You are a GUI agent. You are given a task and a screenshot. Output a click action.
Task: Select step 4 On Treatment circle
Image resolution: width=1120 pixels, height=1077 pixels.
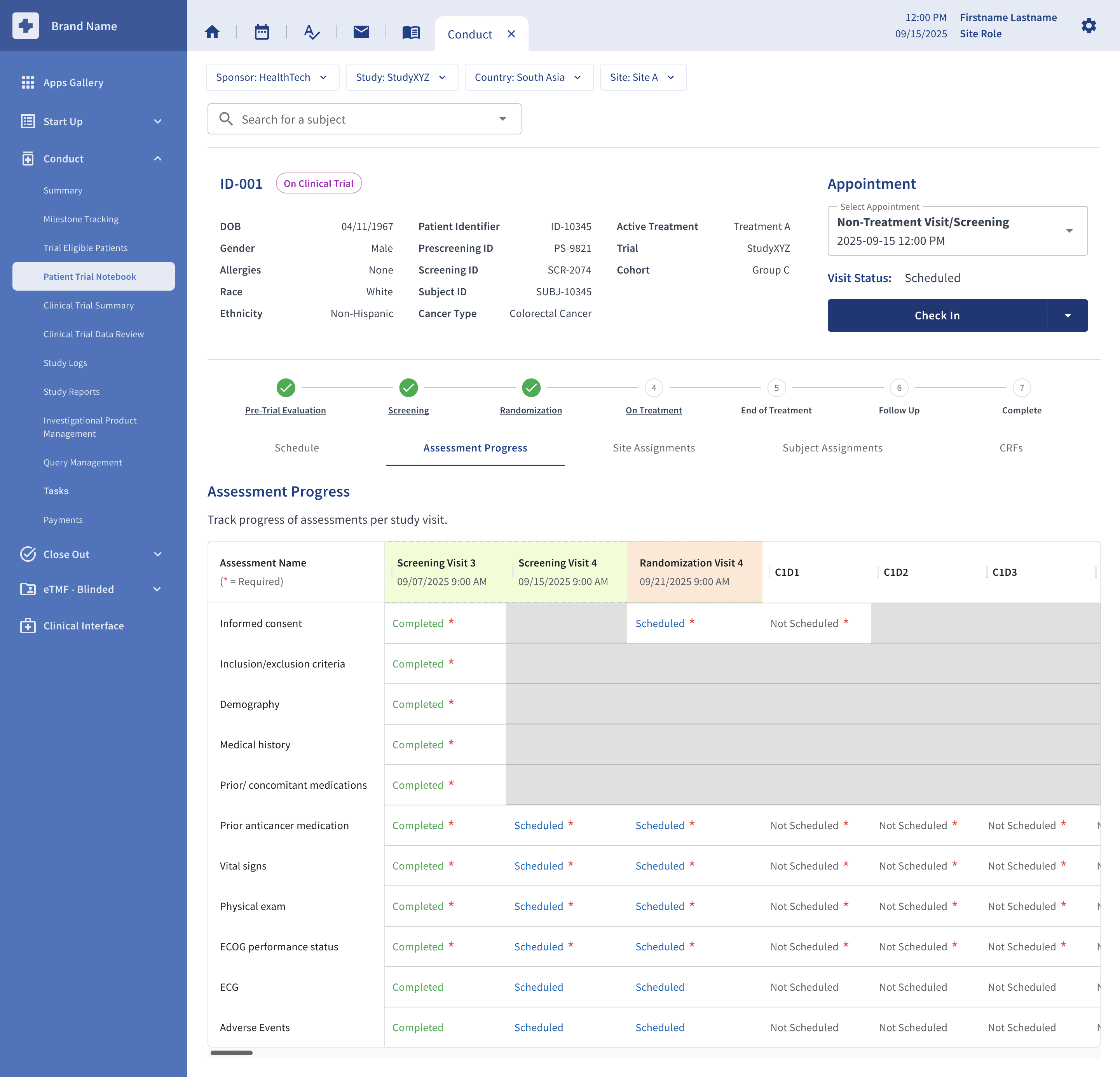point(654,388)
